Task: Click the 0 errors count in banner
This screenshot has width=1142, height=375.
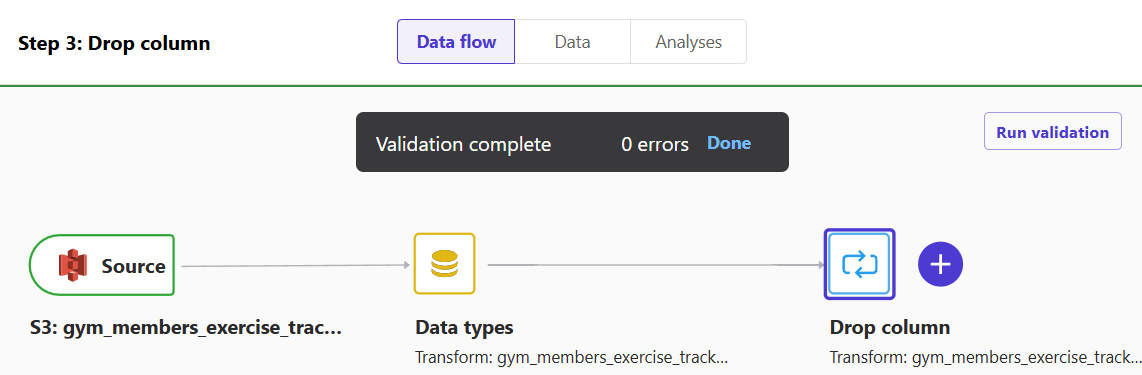Action: coord(655,144)
